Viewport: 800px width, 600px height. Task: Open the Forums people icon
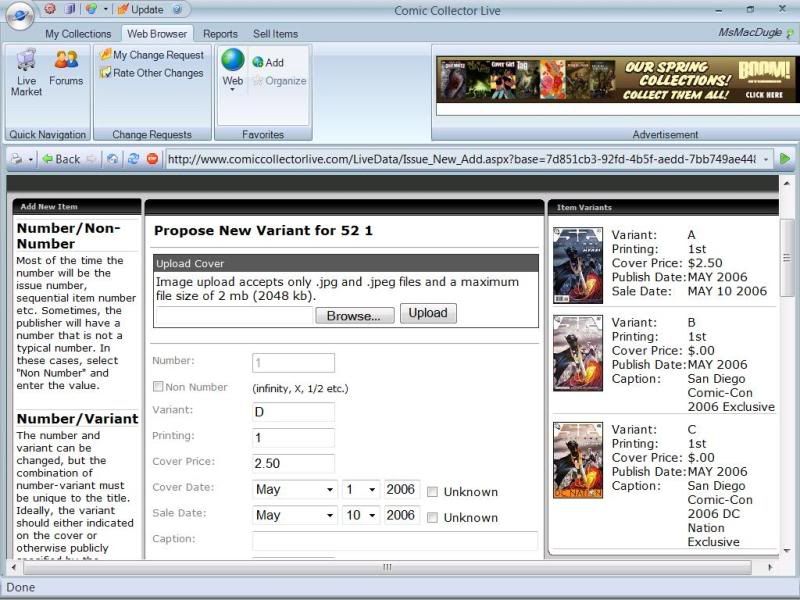coord(66,67)
